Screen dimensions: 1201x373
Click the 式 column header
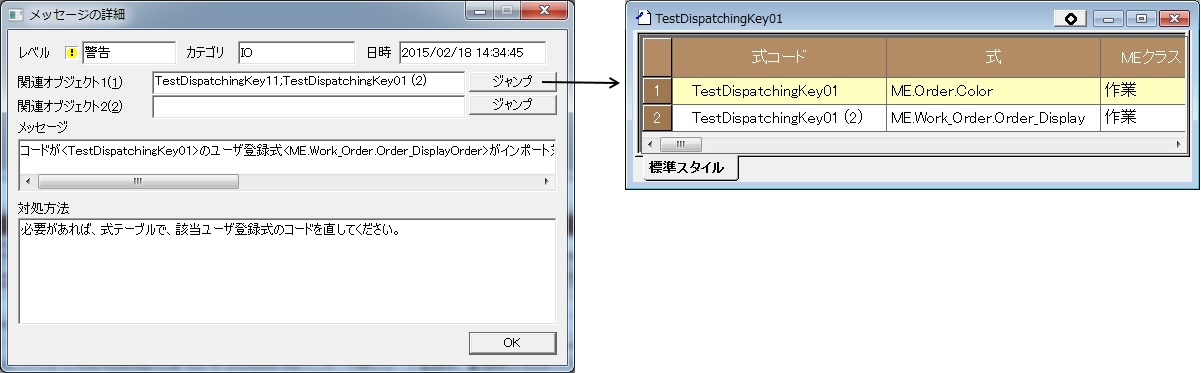coord(993,58)
